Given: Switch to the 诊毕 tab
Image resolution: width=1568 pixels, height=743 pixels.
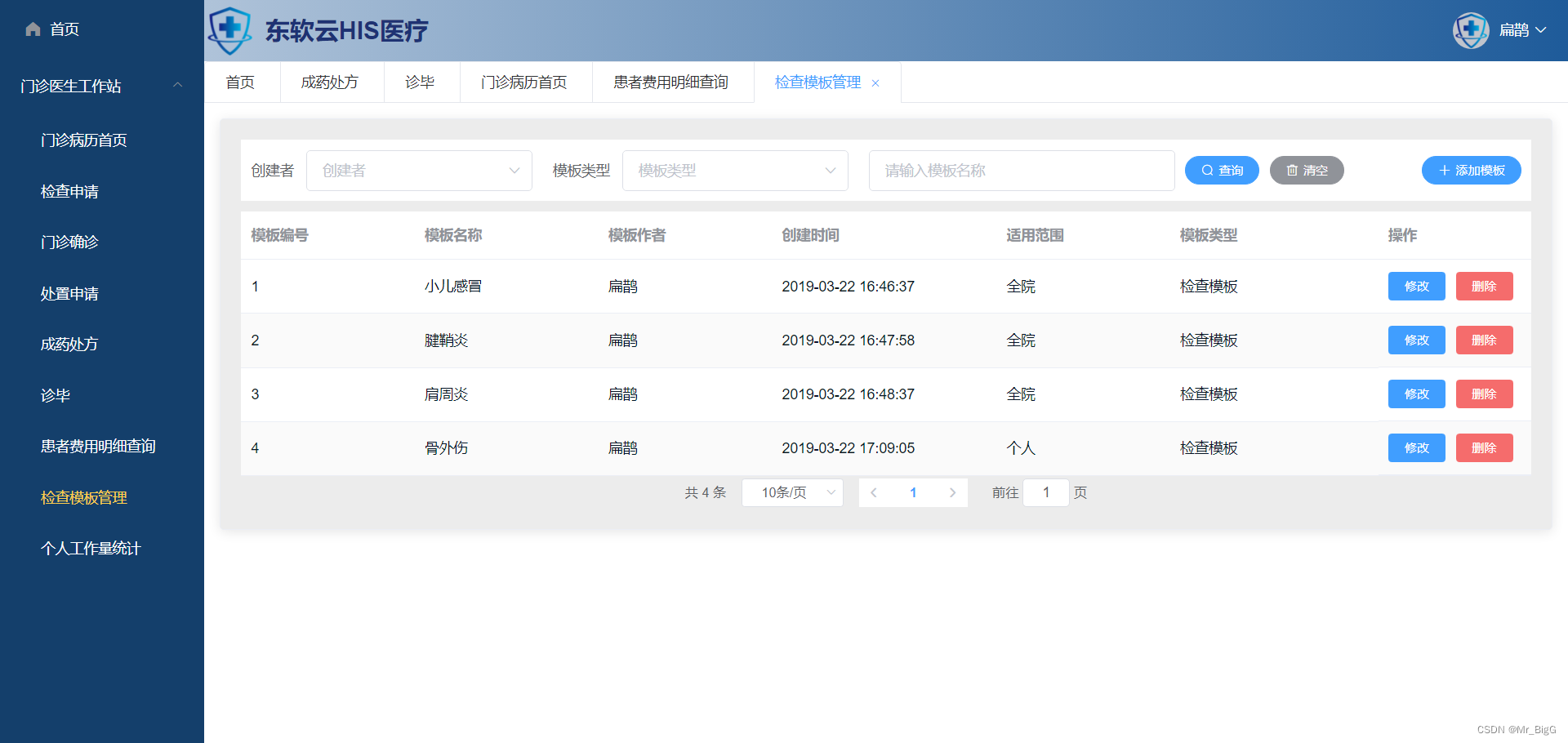Looking at the screenshot, I should (x=420, y=82).
